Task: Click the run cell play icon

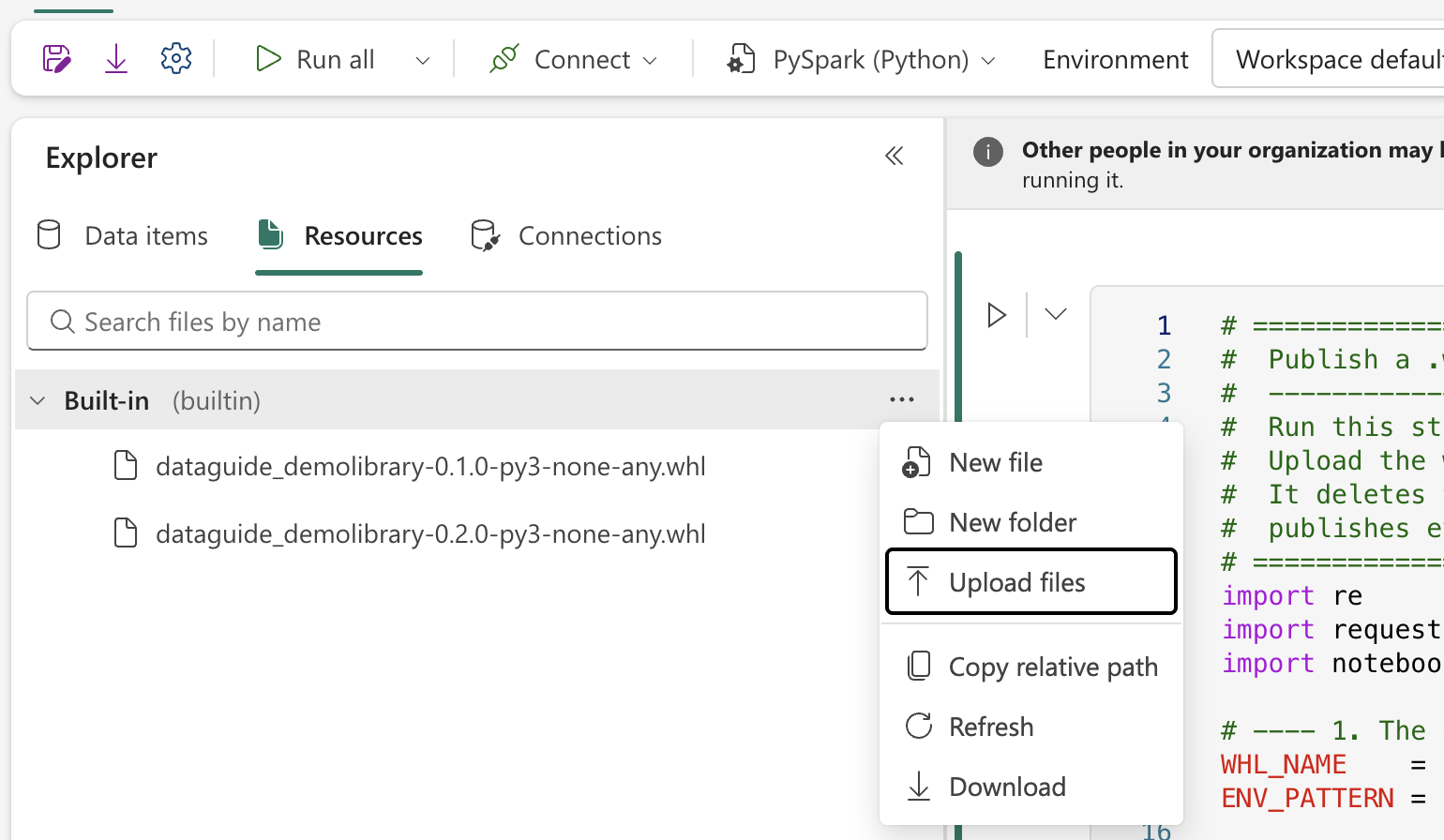Action: 997,314
